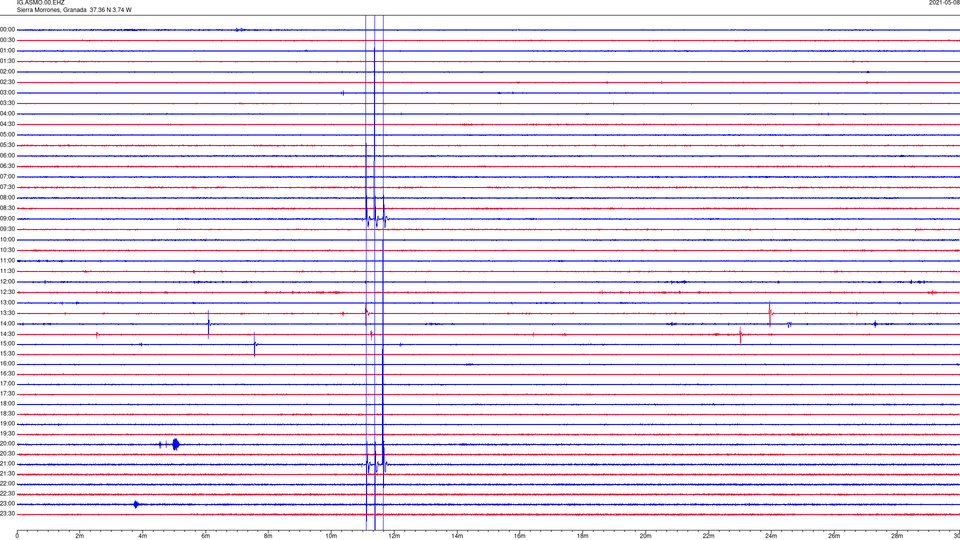Select the 22:00 trace time label
960x540 pixels.
click(7, 484)
